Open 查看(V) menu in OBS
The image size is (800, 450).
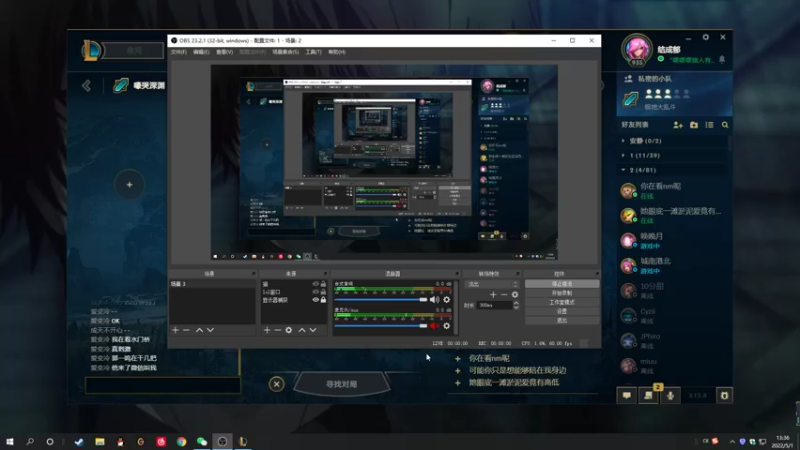click(224, 52)
